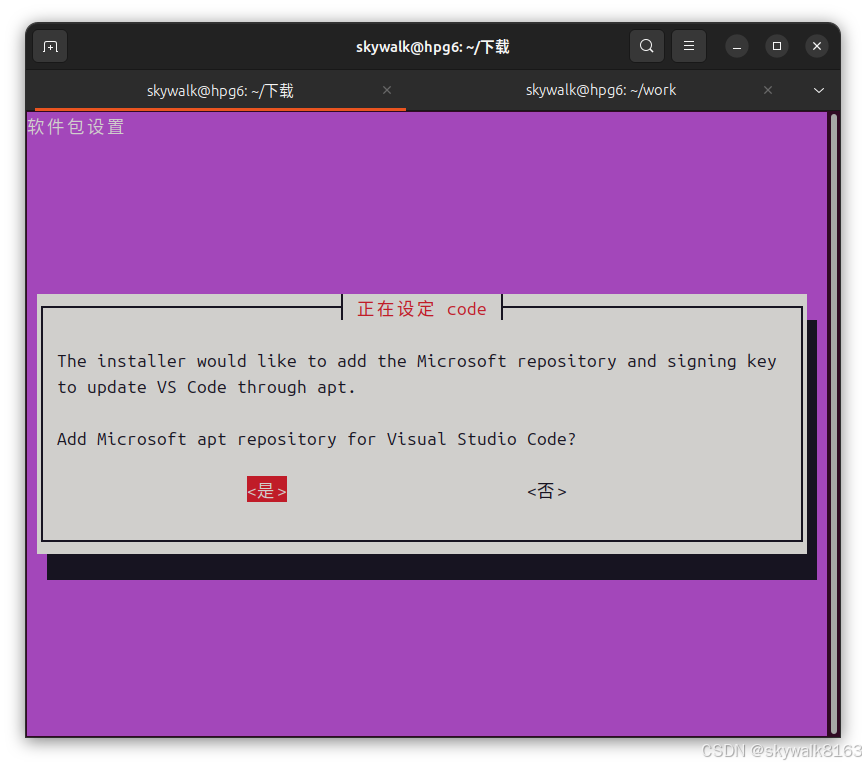Click the window title 'skywalk@hpg6: ~/下载'
866x766 pixels.
click(x=433, y=47)
